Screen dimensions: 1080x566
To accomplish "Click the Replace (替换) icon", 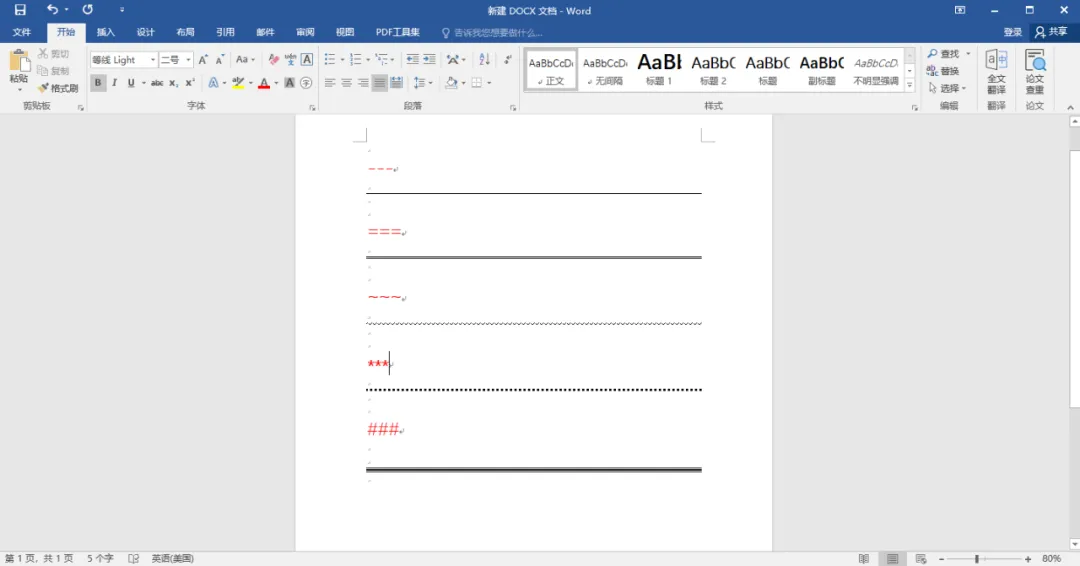I will pos(943,71).
